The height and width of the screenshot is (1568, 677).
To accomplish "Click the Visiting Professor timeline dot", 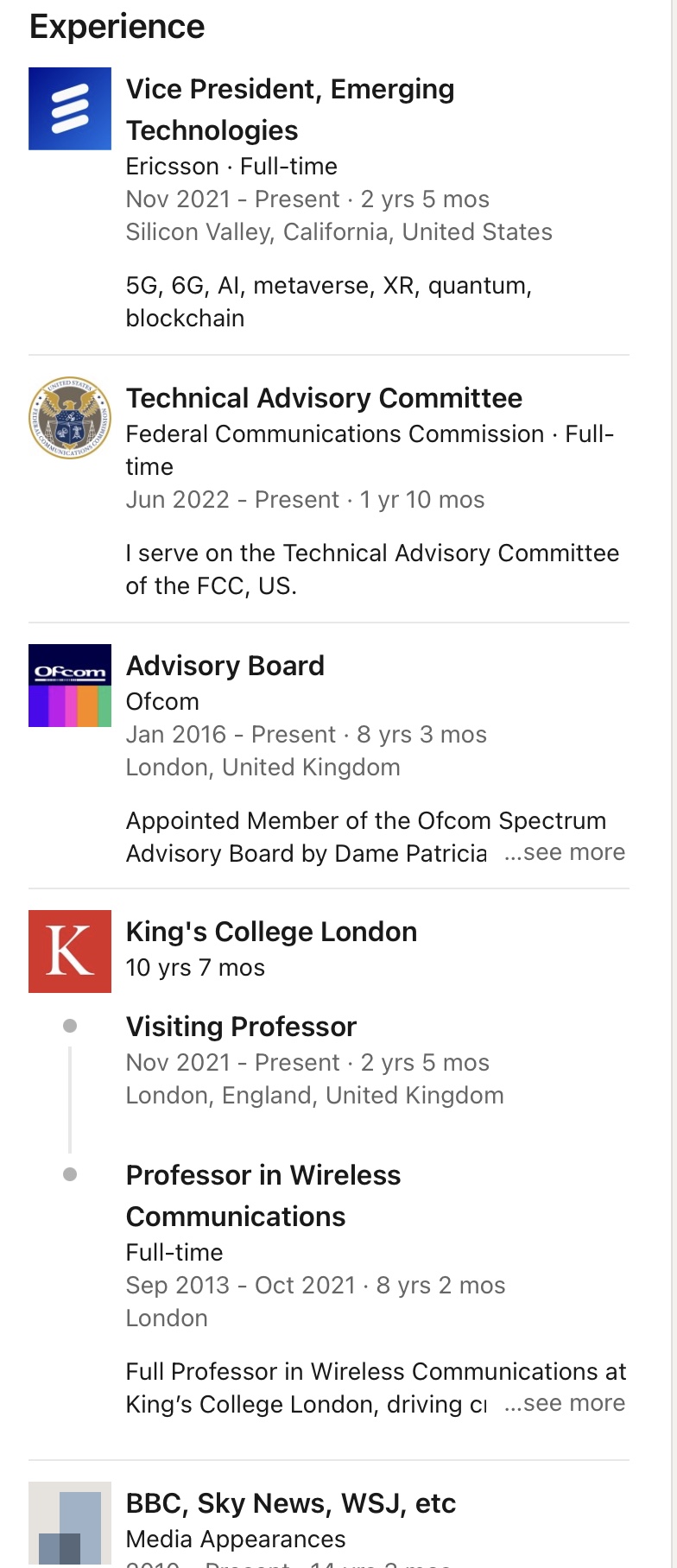I will (x=70, y=1026).
